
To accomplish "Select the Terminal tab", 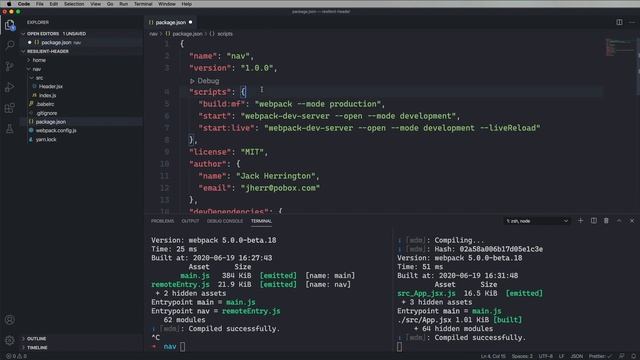I will pos(261,221).
